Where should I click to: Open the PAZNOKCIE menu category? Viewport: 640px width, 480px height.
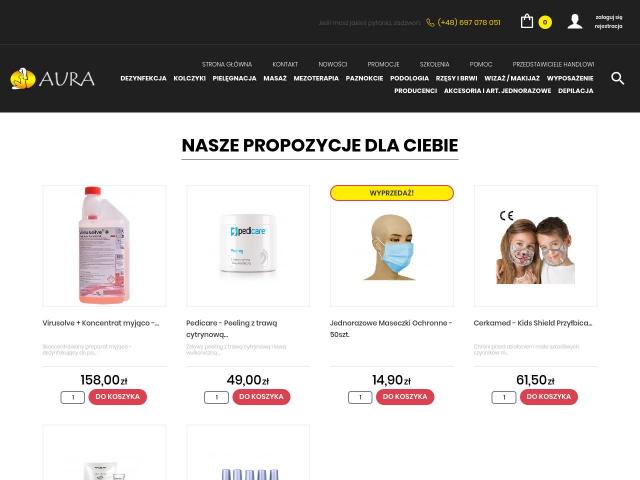364,78
